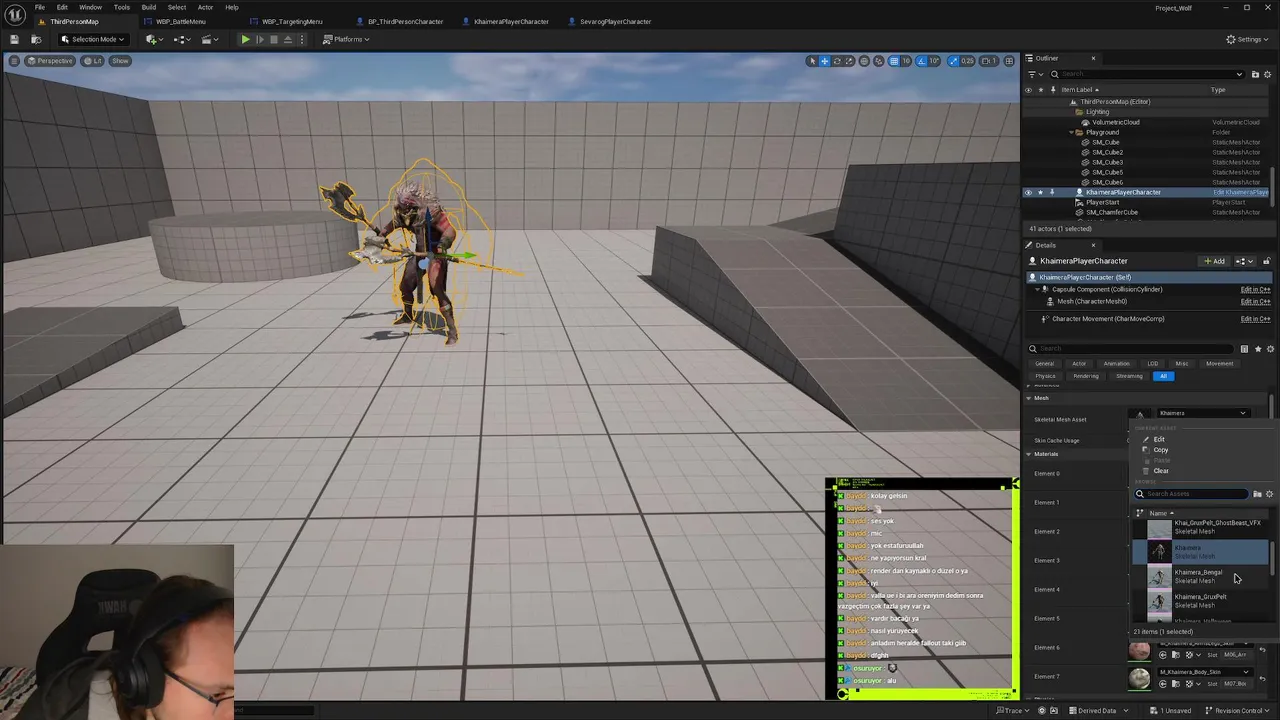
Task: Select Khaimera_GruxPelt skeletal mesh in list
Action: click(x=1200, y=601)
